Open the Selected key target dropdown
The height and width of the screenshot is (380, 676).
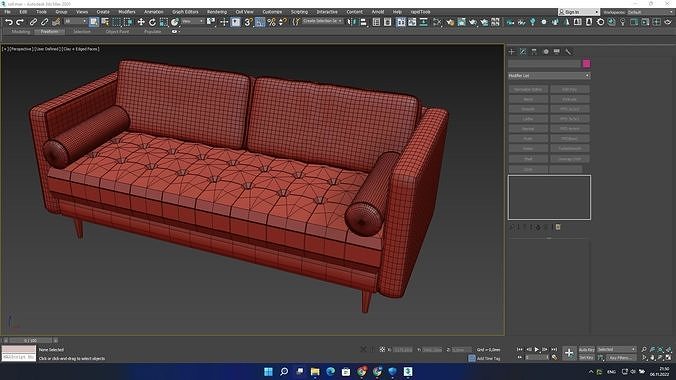coord(617,349)
